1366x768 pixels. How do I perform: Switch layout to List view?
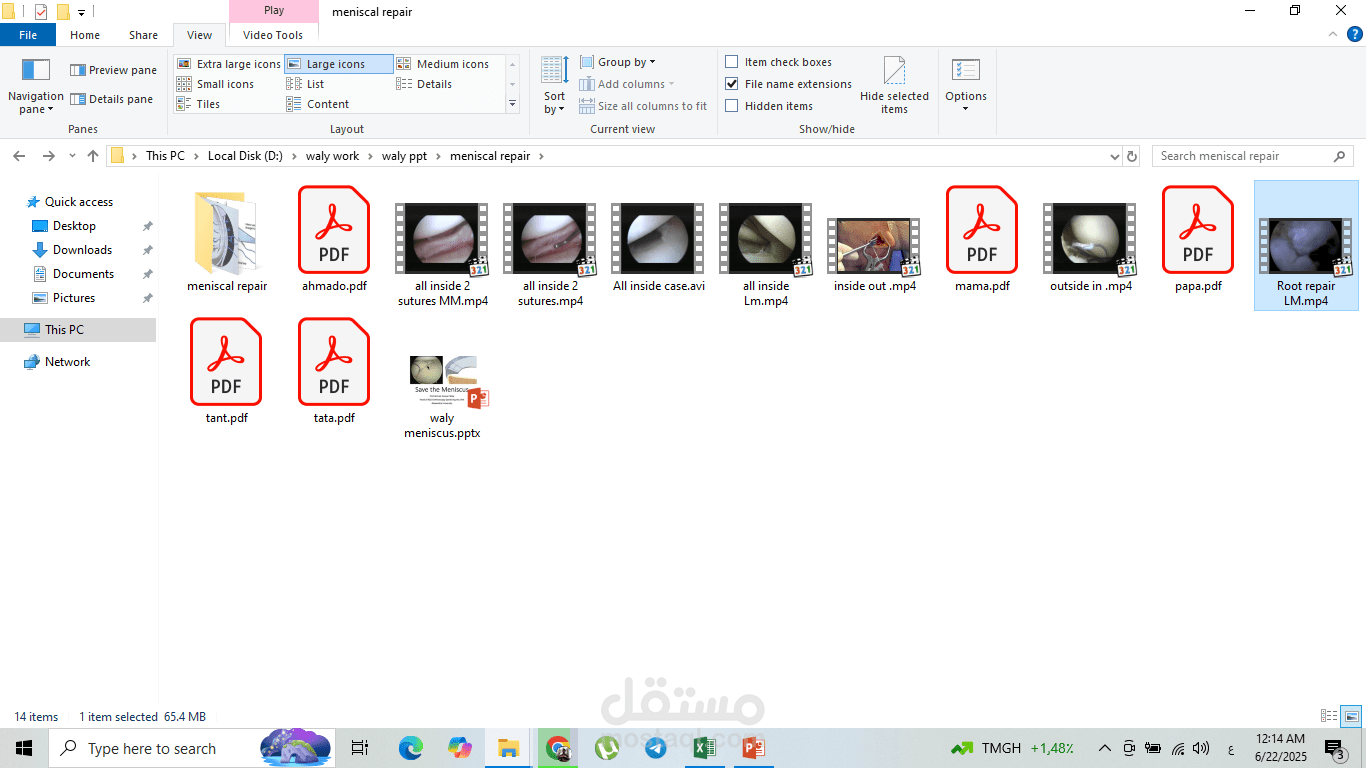point(305,84)
